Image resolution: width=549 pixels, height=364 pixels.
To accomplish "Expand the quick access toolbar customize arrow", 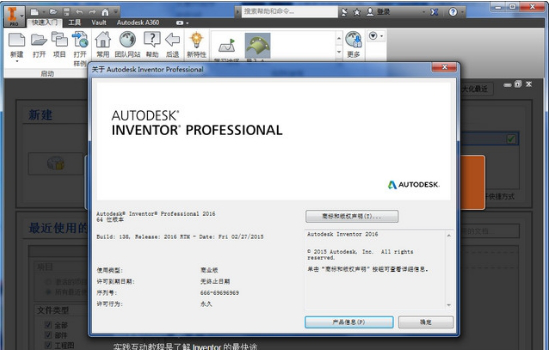I will pos(116,12).
